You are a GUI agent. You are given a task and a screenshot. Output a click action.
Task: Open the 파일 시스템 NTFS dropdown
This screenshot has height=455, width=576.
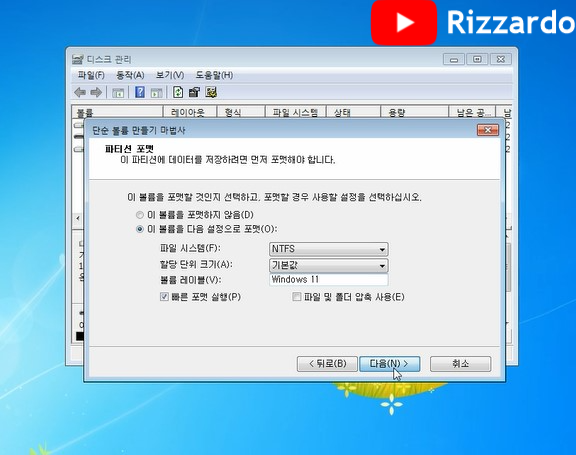[328, 249]
